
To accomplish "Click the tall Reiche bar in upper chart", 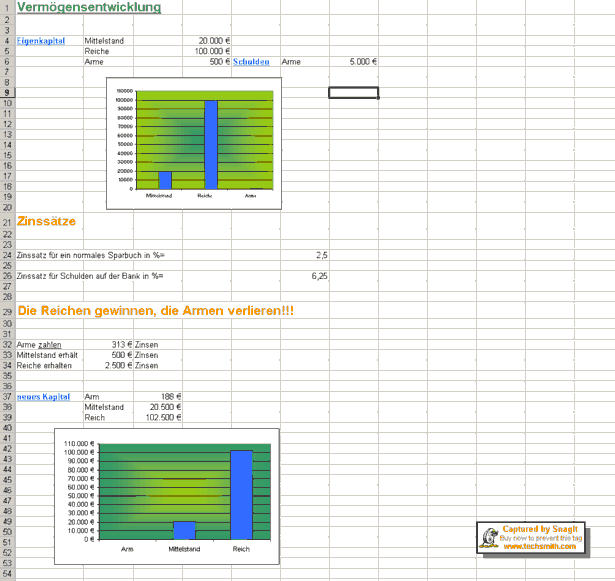I will pos(210,145).
